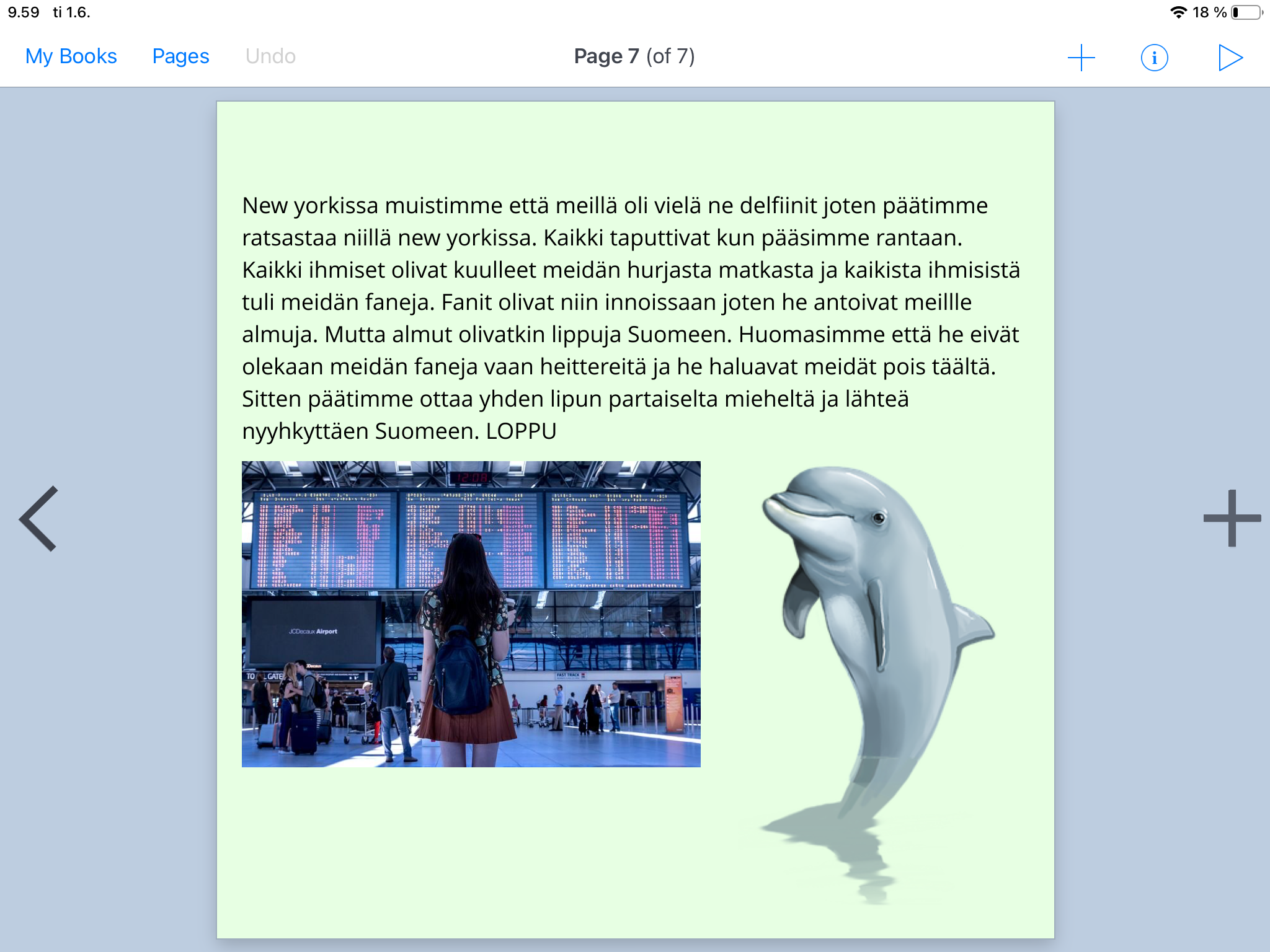Tap the Undo button
This screenshot has height=952, width=1270.
tap(270, 56)
